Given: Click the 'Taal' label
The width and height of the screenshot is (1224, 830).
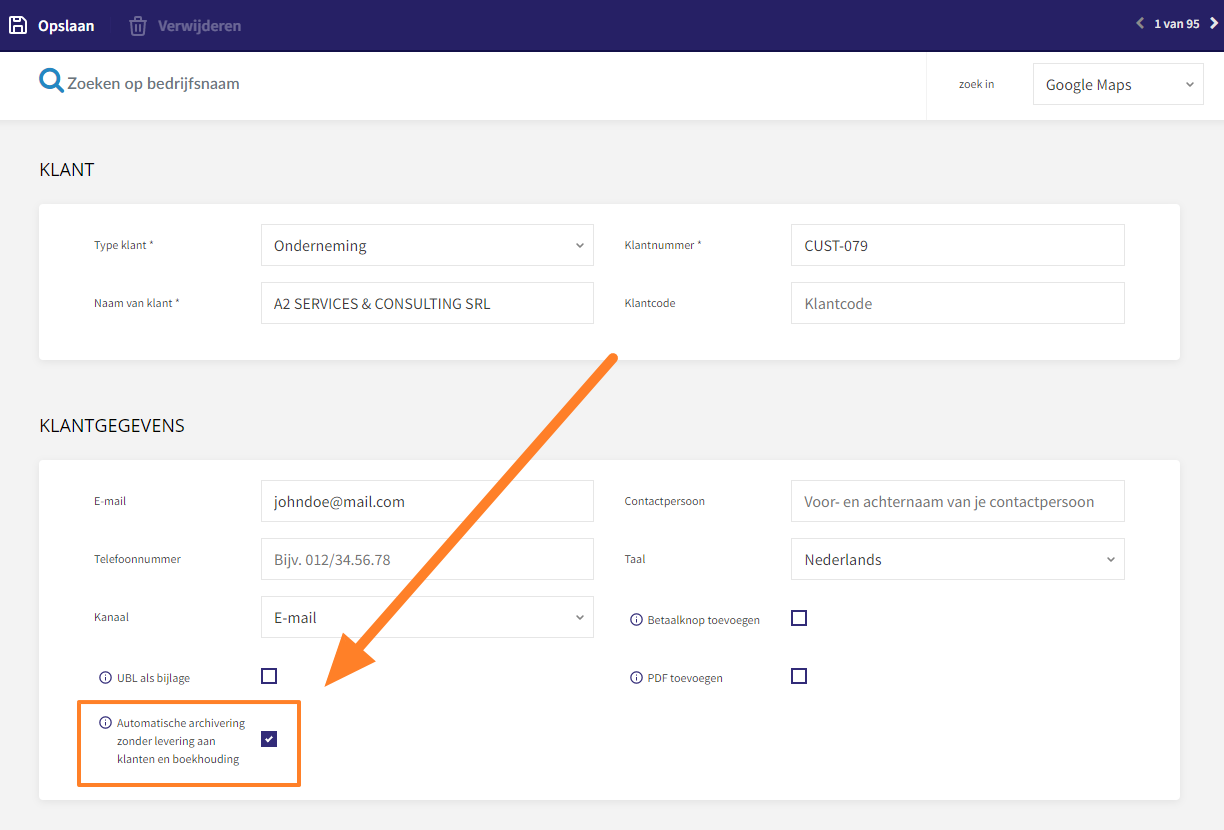Looking at the screenshot, I should coord(635,559).
